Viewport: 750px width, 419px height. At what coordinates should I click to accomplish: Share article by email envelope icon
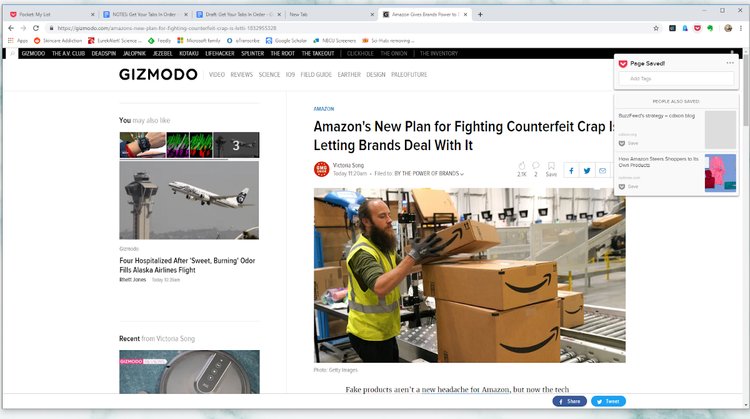[x=603, y=171]
